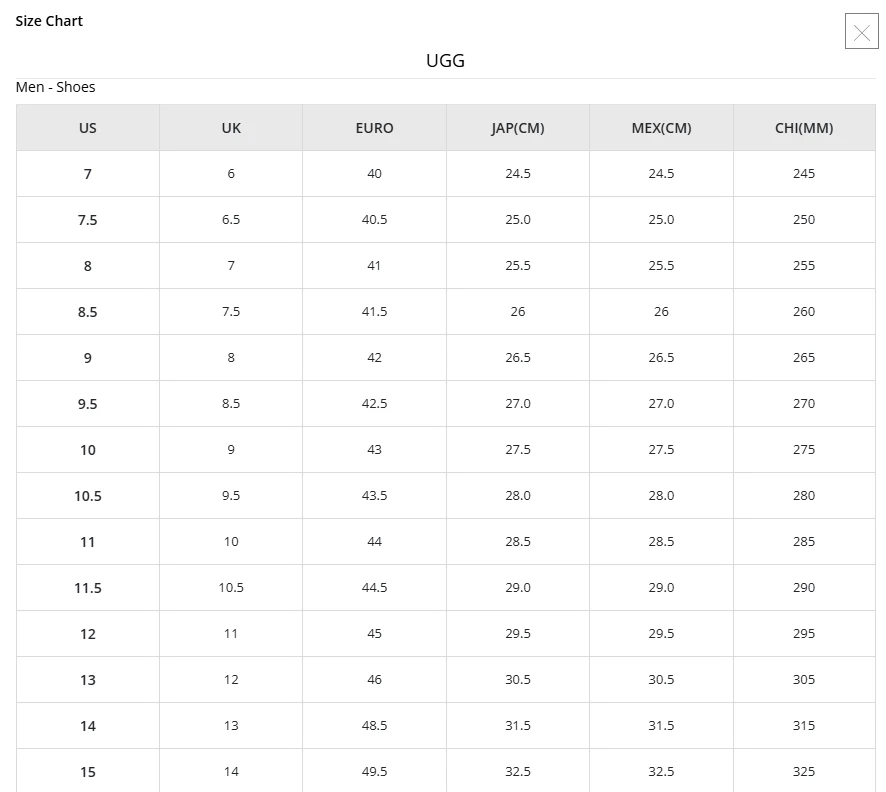This screenshot has height=792, width=886.
Task: Select the EURO column header
Action: 374,128
